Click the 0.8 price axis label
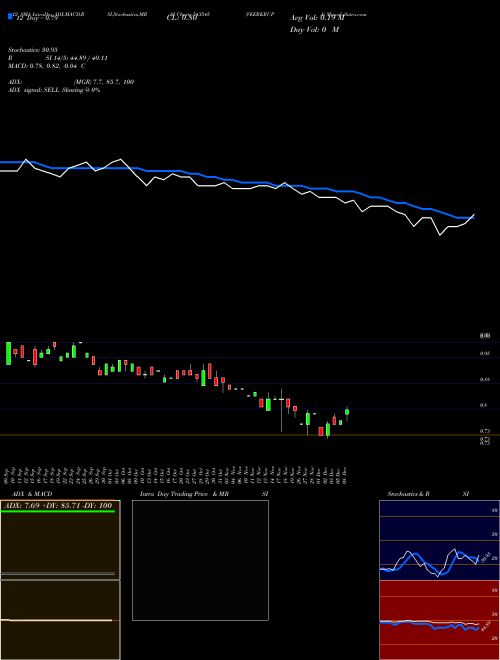500x660 pixels. pyautogui.click(x=484, y=405)
